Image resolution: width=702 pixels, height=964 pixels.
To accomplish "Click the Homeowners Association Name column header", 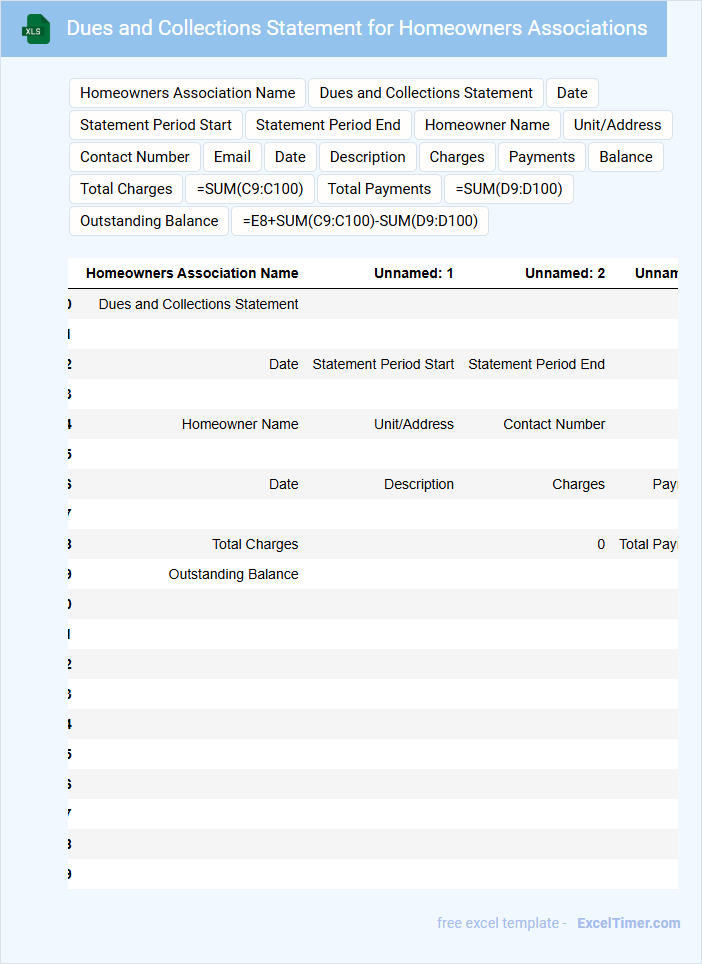I will click(192, 273).
